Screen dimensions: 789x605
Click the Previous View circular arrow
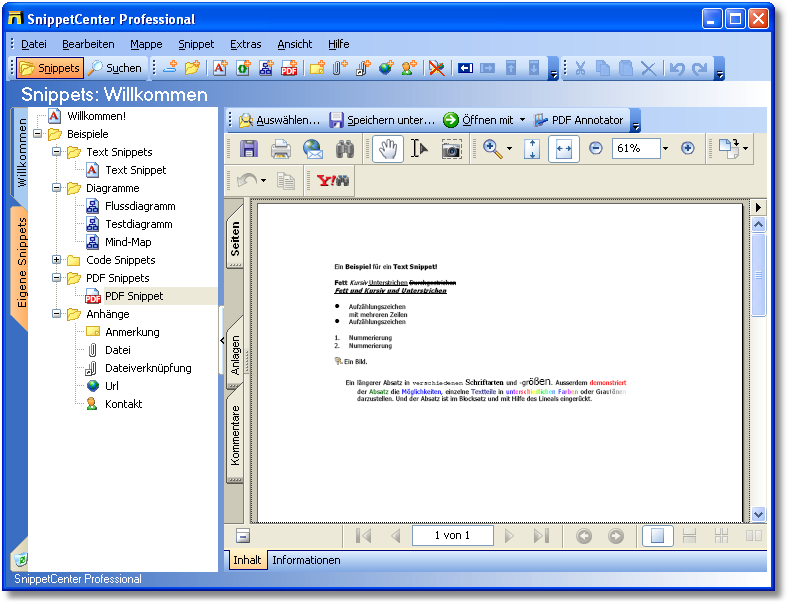[584, 536]
